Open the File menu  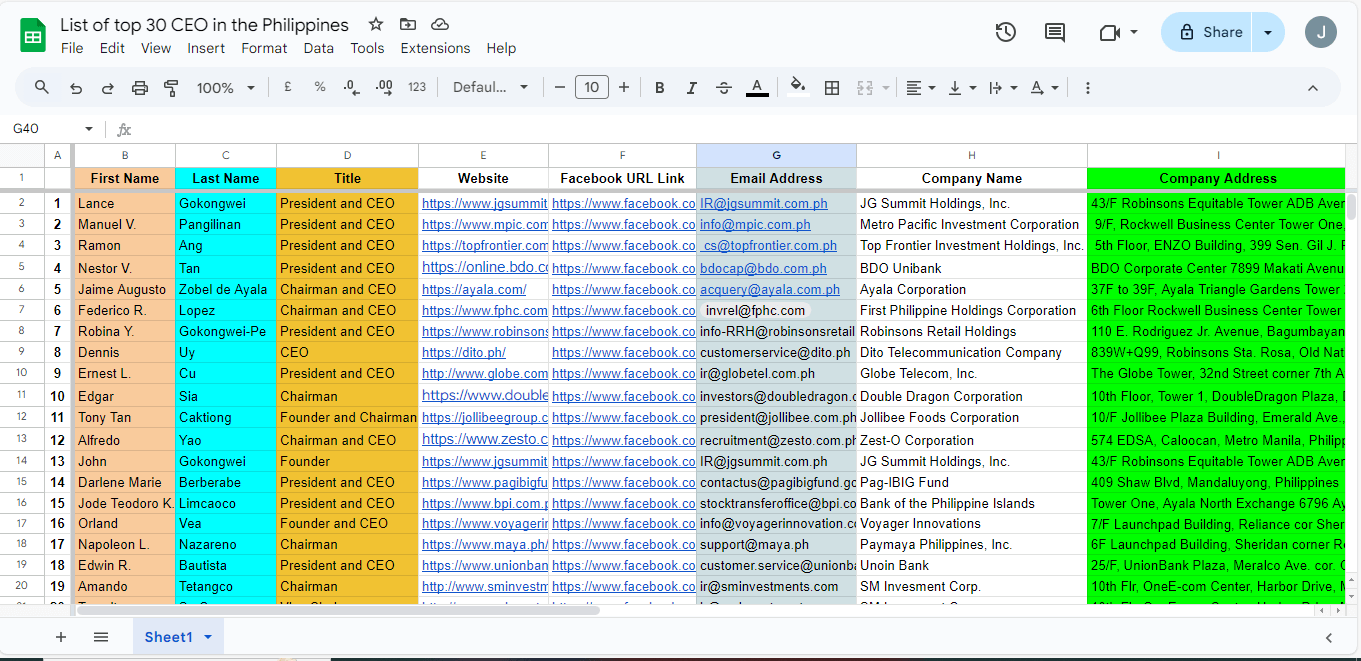(x=72, y=48)
